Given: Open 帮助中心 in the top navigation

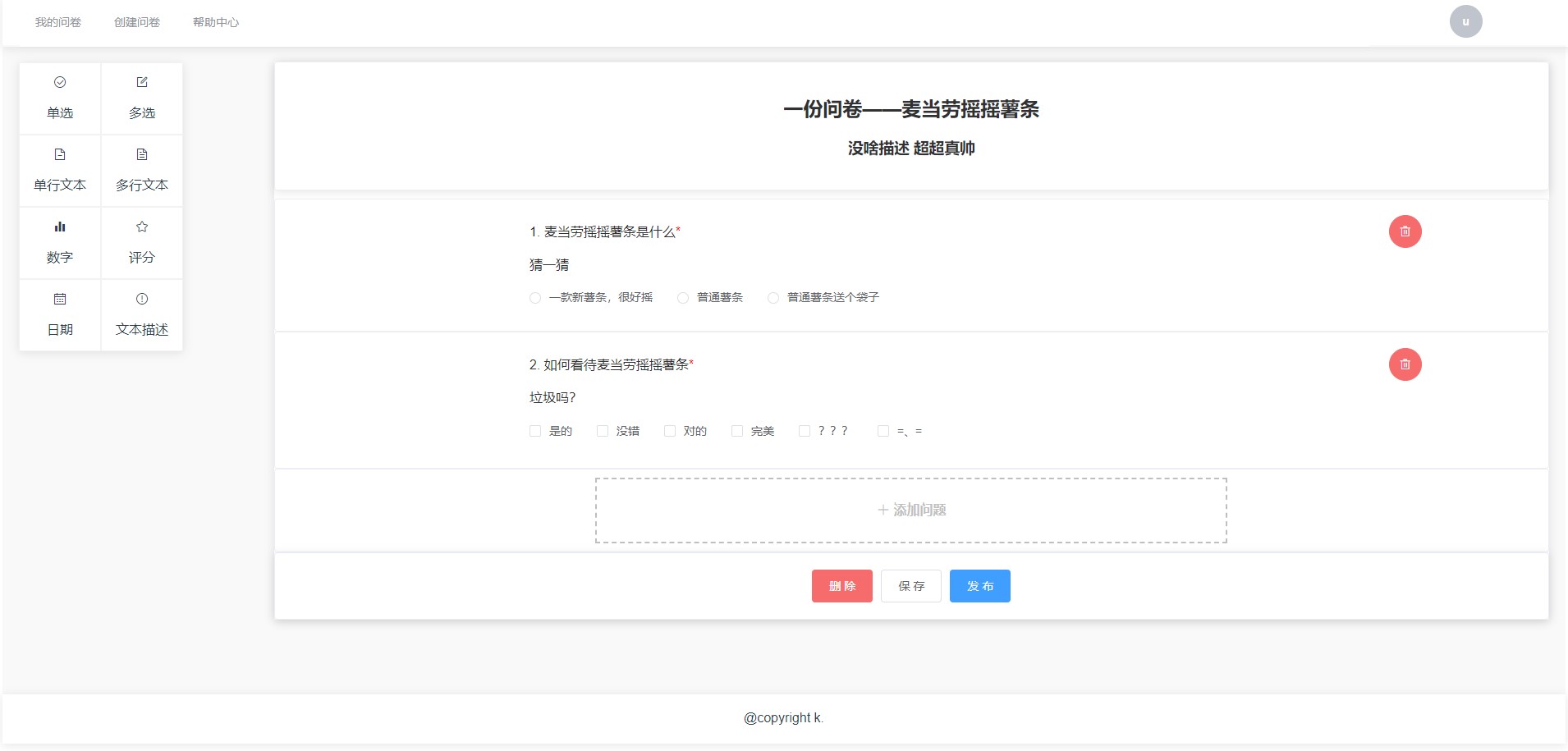Looking at the screenshot, I should 216,22.
